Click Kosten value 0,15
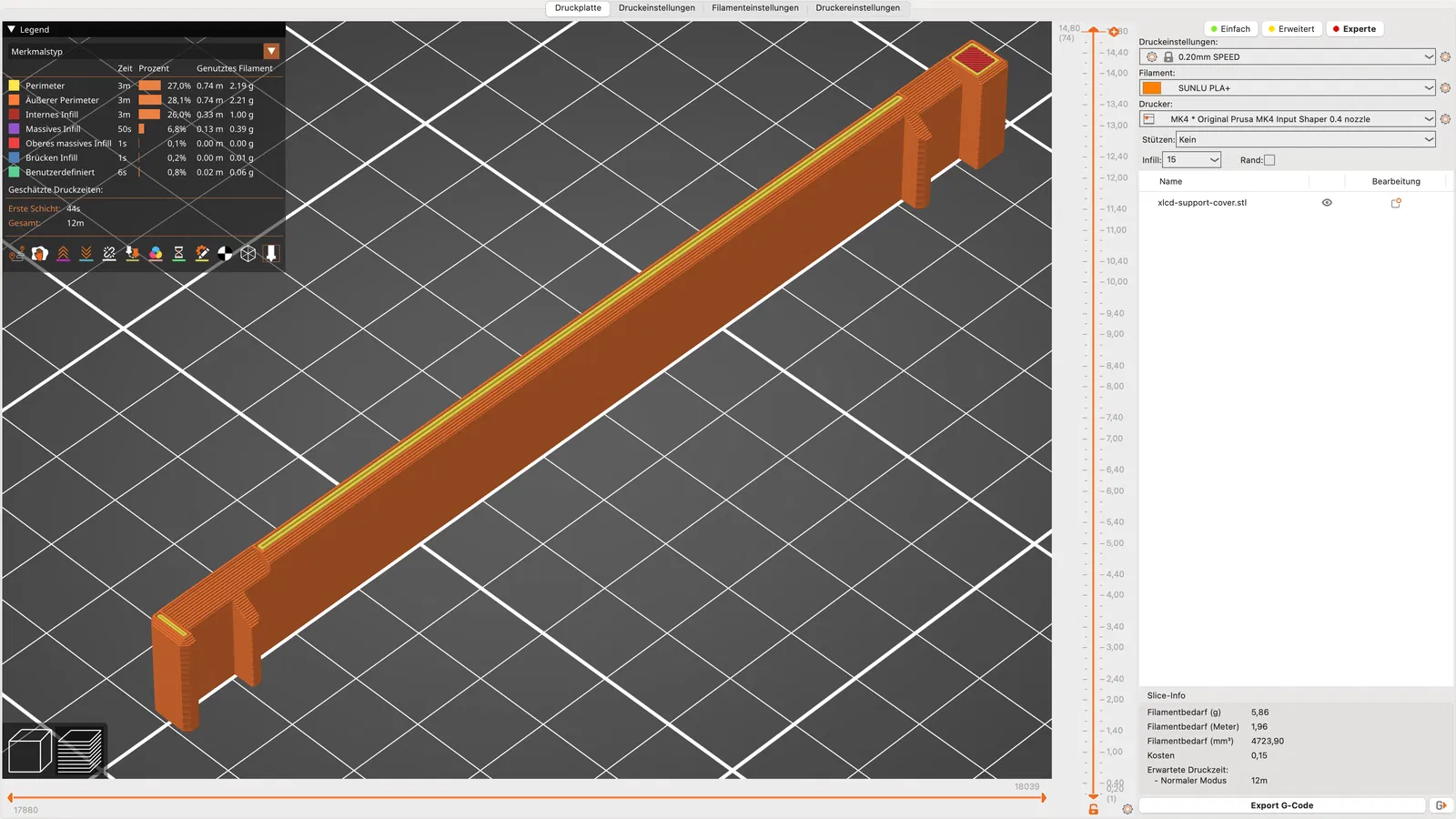 tap(1259, 756)
